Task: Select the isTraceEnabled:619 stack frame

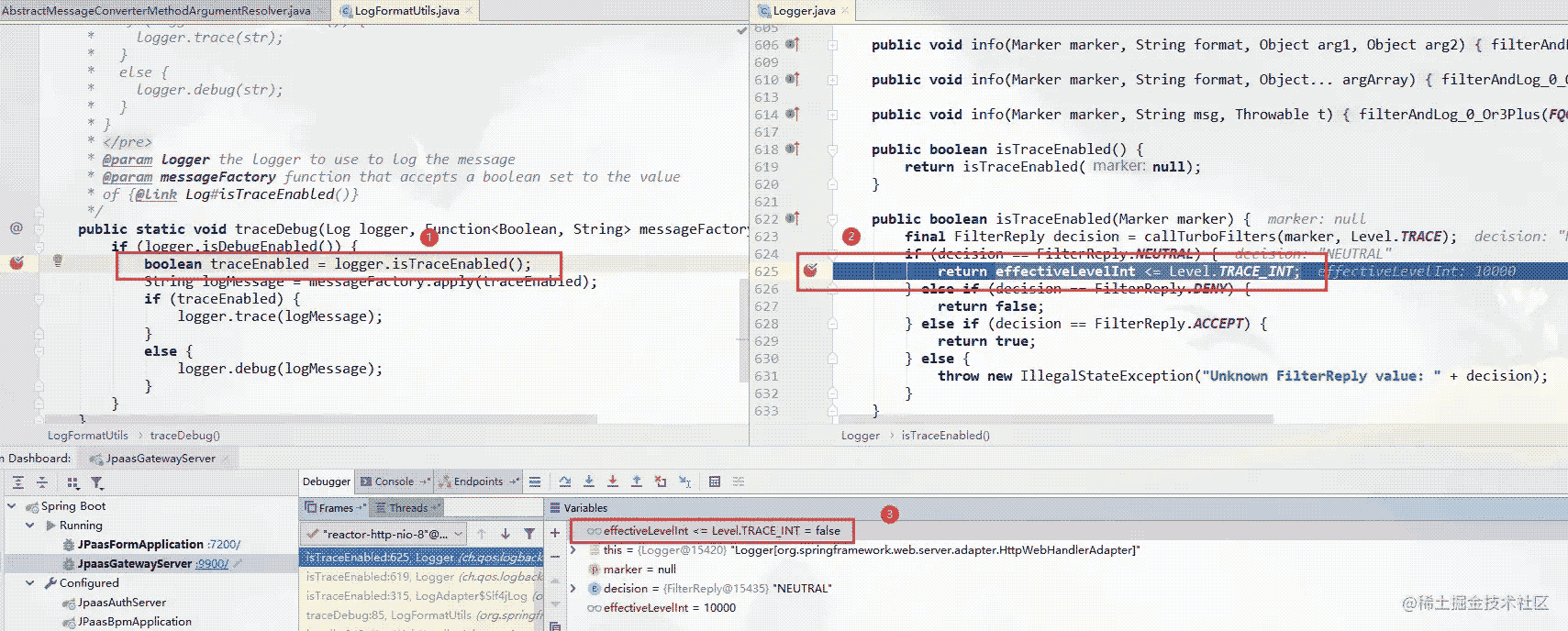Action: pyautogui.click(x=422, y=577)
